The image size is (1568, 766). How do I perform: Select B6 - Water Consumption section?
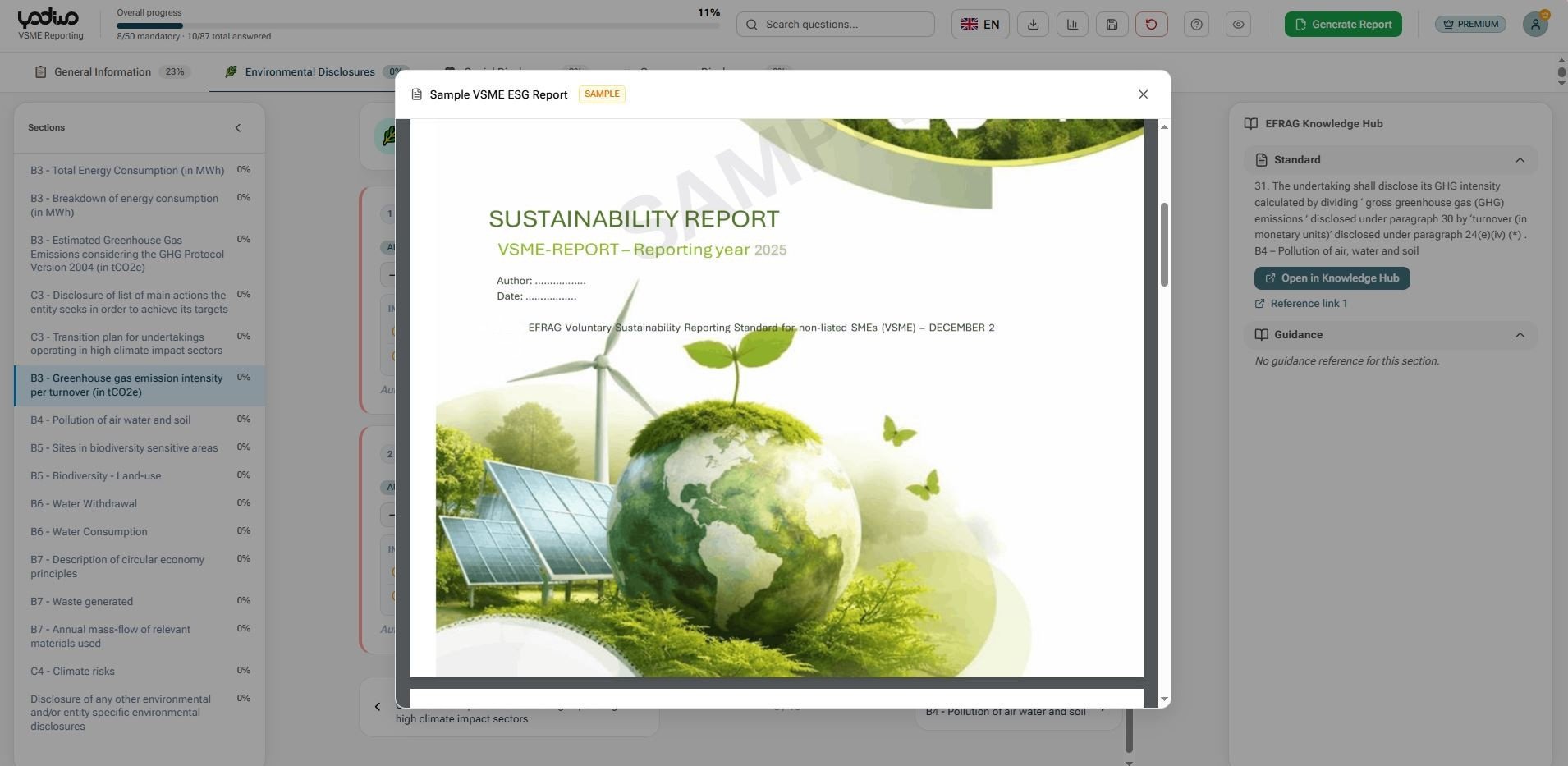[140, 532]
